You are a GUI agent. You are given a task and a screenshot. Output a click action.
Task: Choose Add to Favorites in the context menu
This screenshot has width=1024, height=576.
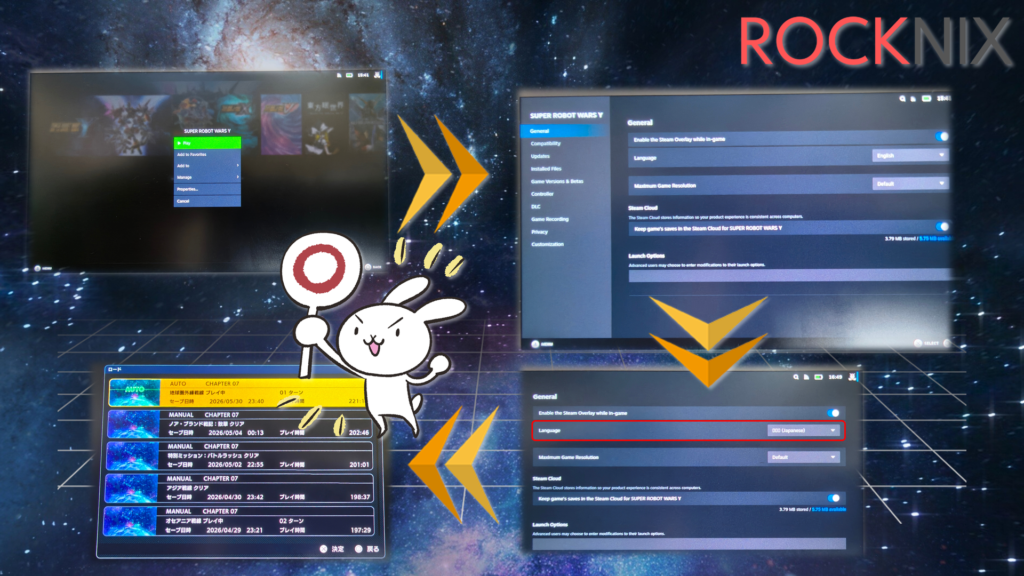207,154
